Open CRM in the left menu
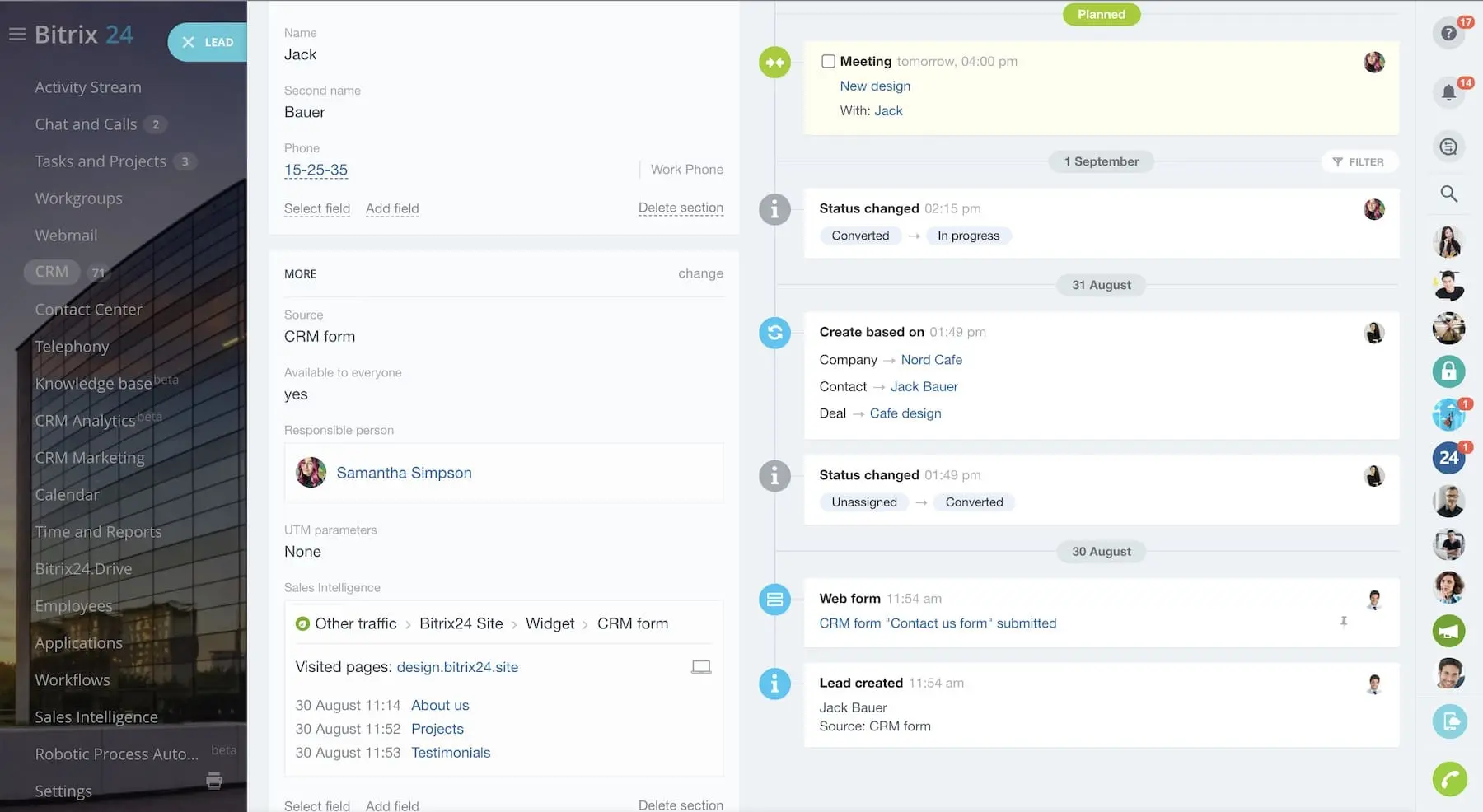 point(52,272)
